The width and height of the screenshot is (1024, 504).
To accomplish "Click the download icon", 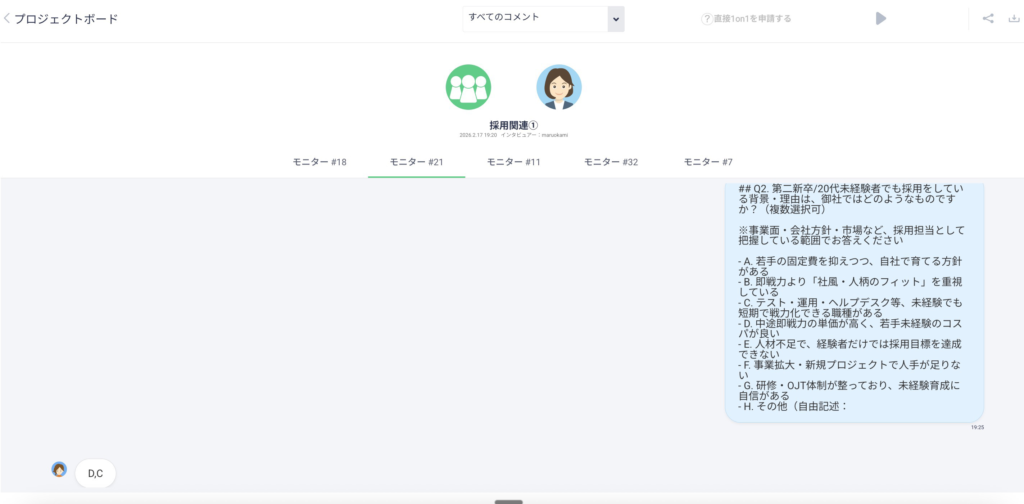I will [1013, 18].
